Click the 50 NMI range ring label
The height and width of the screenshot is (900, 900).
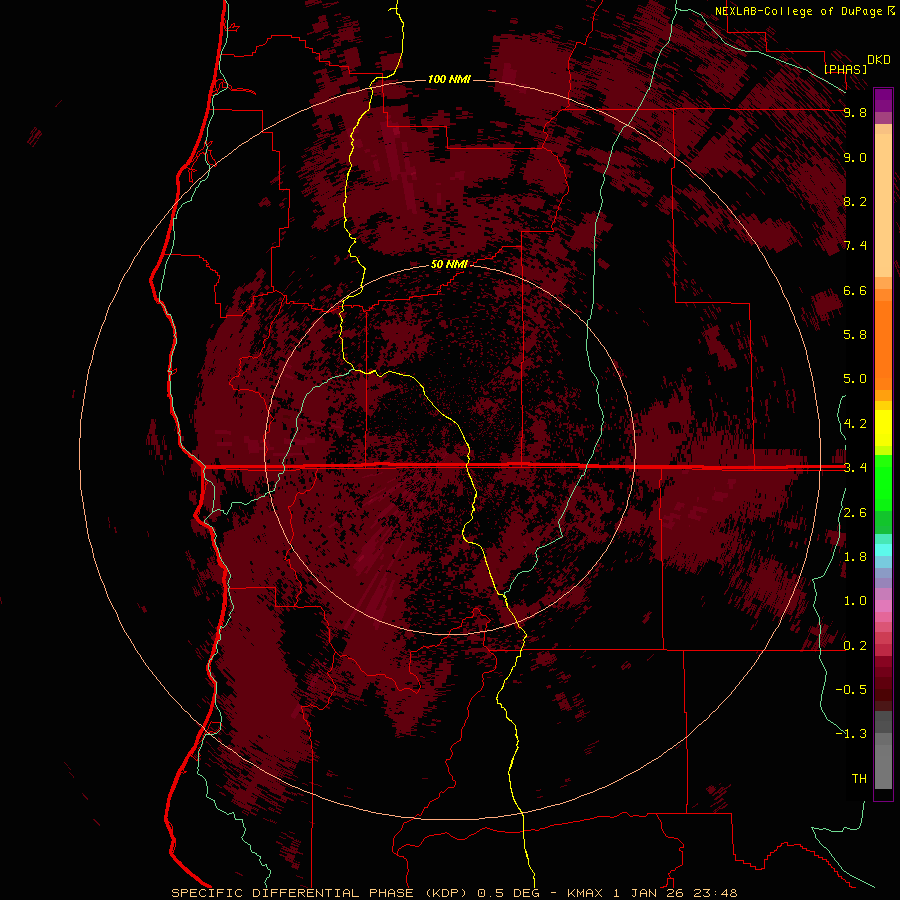point(449,265)
